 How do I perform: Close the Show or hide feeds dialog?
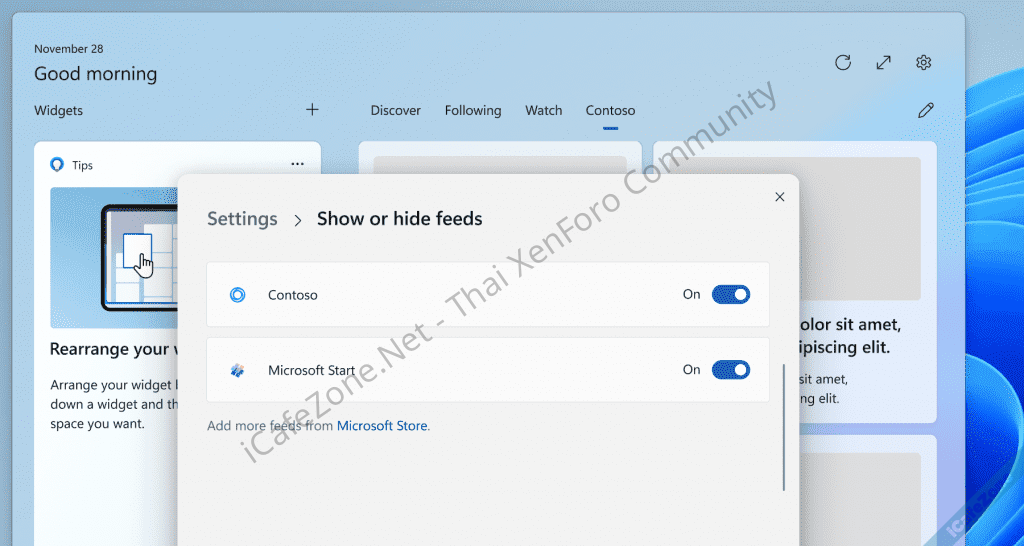tap(780, 197)
